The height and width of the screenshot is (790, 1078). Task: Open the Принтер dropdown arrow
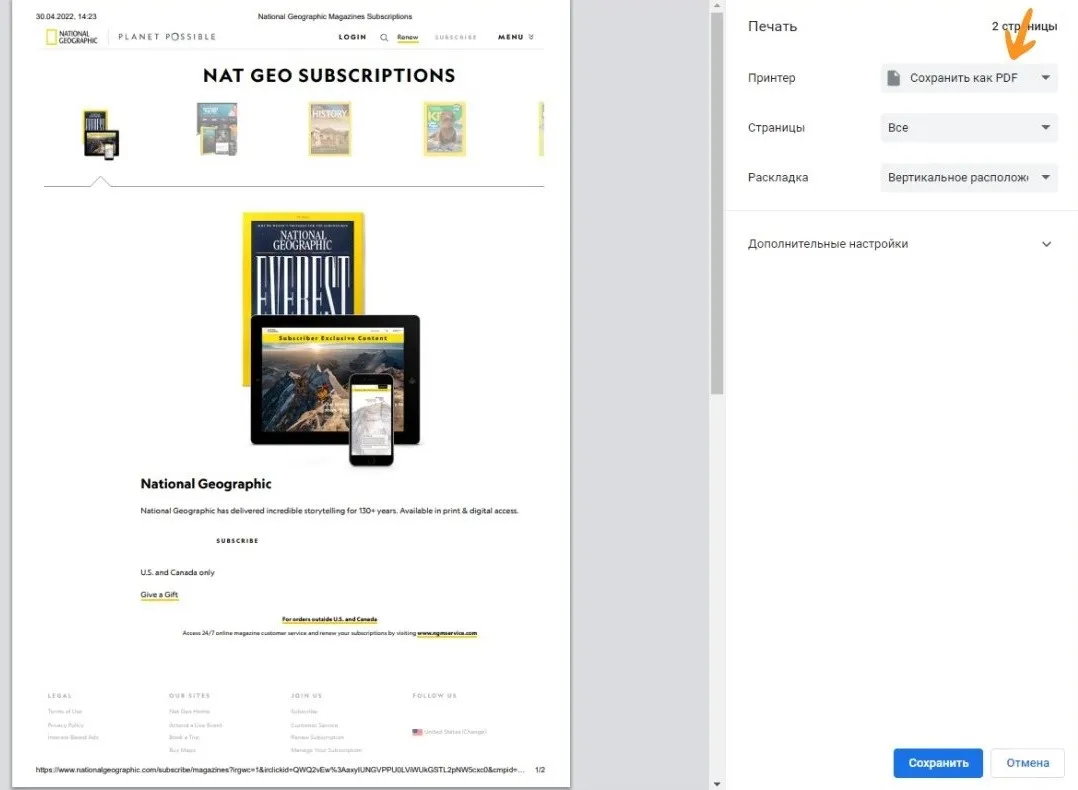click(1045, 78)
